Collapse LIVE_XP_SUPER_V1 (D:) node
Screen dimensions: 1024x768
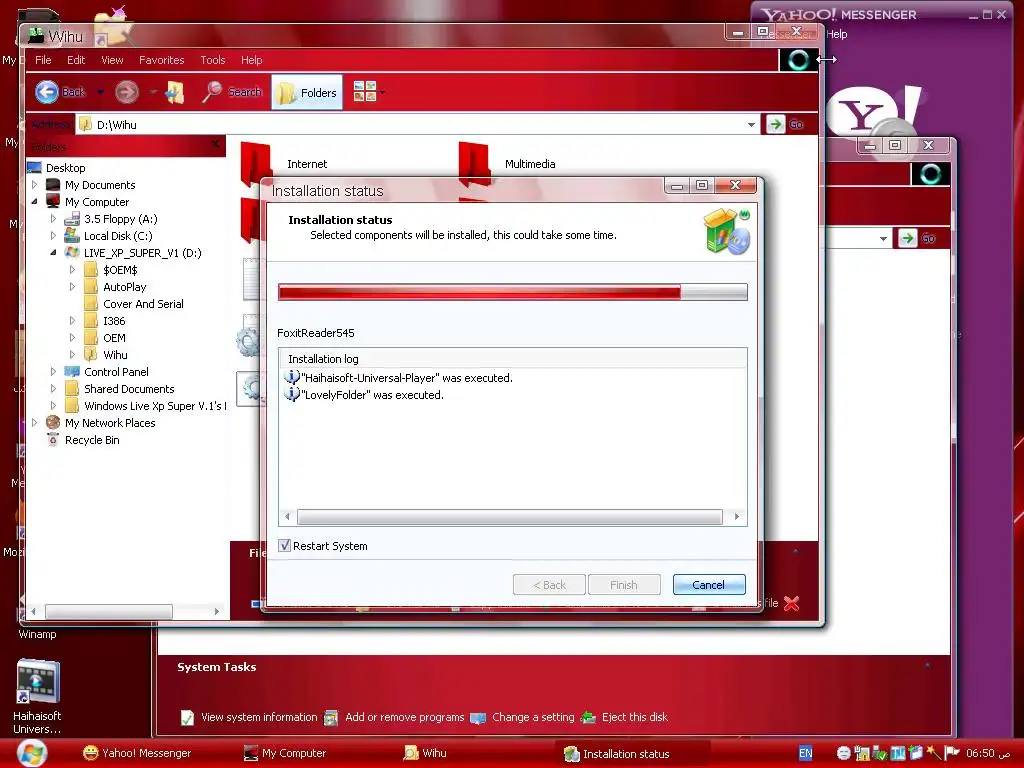pos(54,253)
